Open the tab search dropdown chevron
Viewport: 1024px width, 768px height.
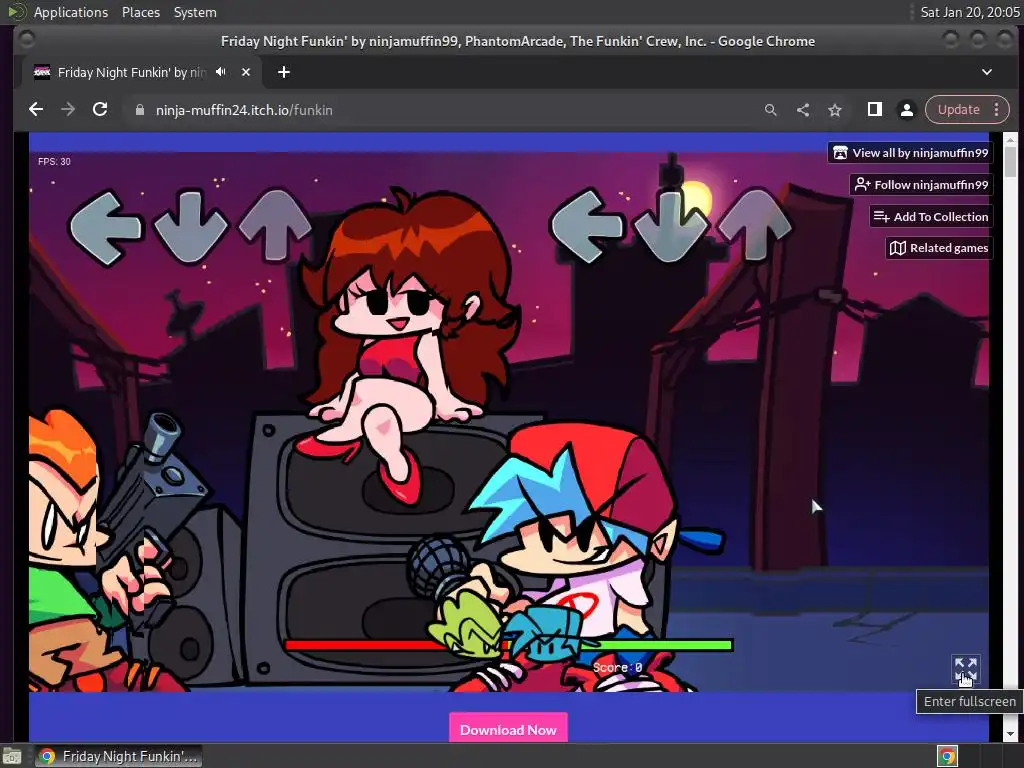pyautogui.click(x=987, y=72)
